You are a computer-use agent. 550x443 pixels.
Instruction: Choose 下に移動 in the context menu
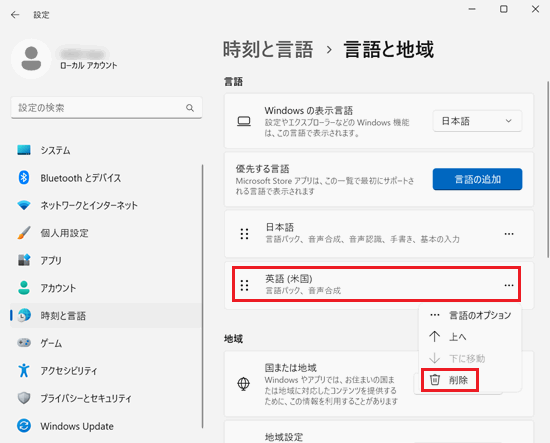tap(470, 358)
